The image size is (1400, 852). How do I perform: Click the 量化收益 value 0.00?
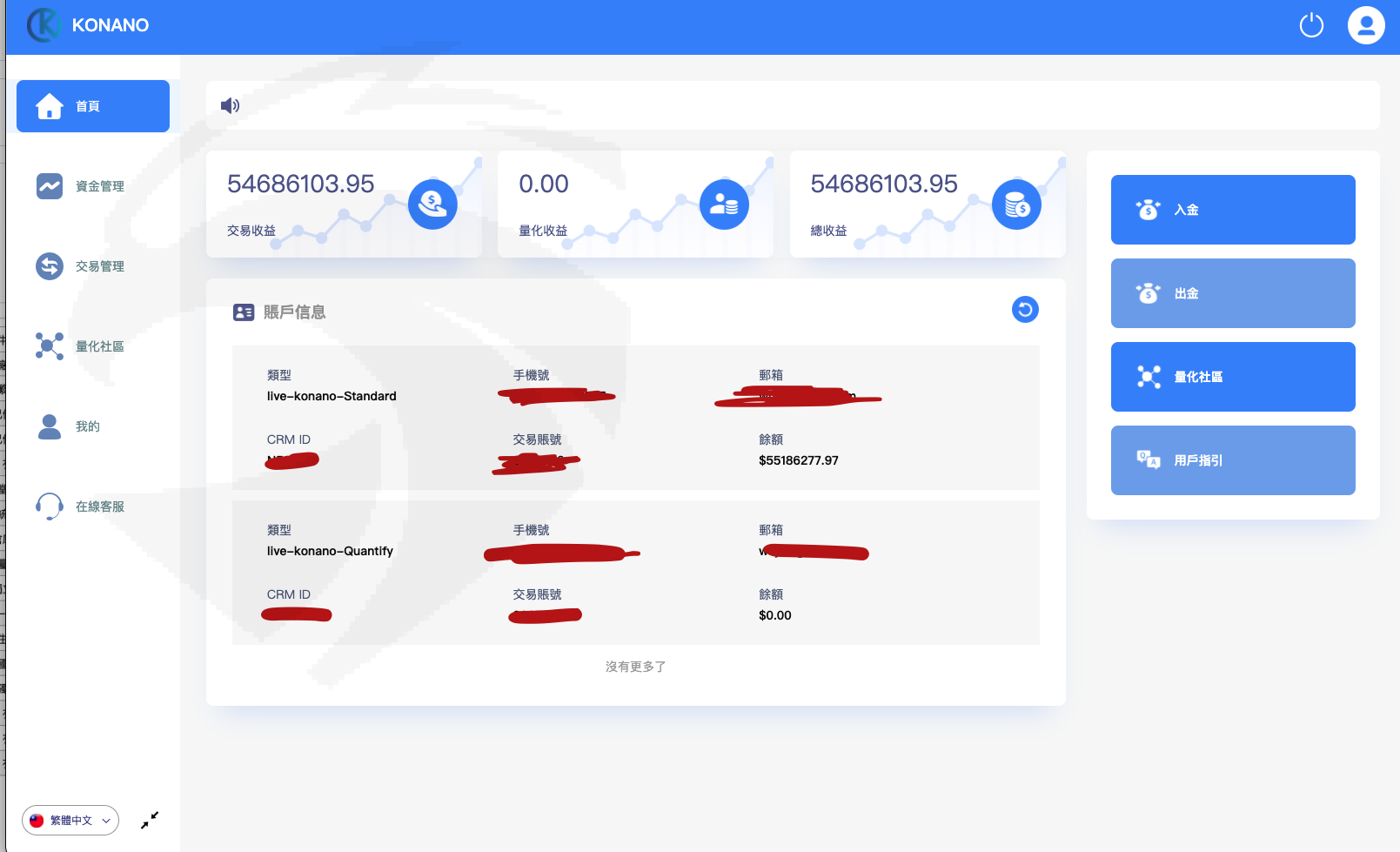coord(544,184)
